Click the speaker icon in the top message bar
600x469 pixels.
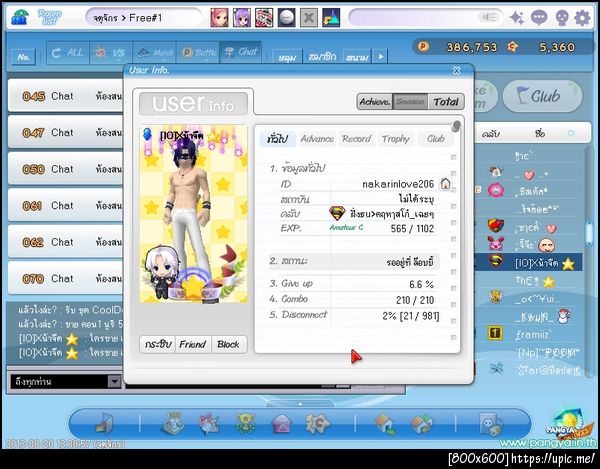pos(489,17)
